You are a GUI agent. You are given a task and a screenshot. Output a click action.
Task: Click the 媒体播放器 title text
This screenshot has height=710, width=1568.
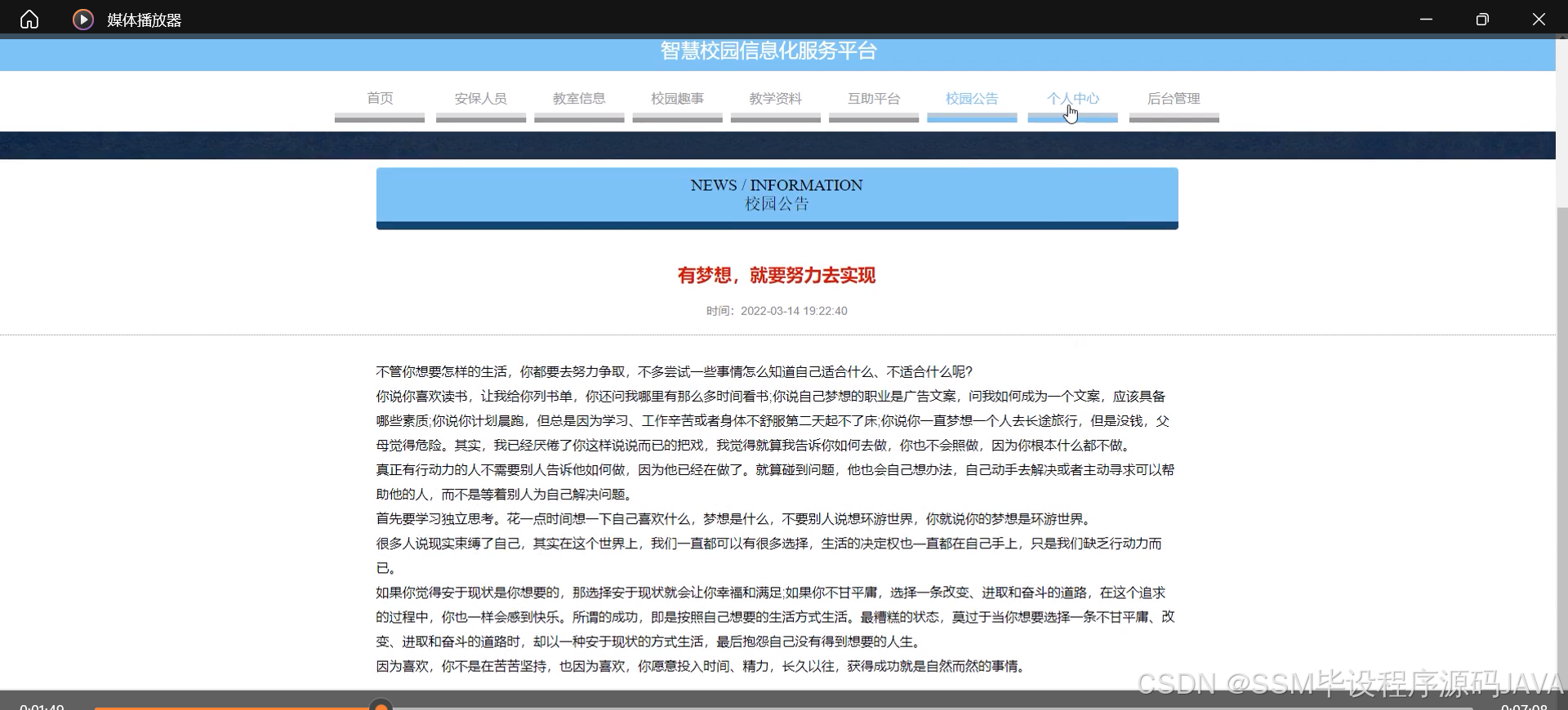click(x=144, y=20)
